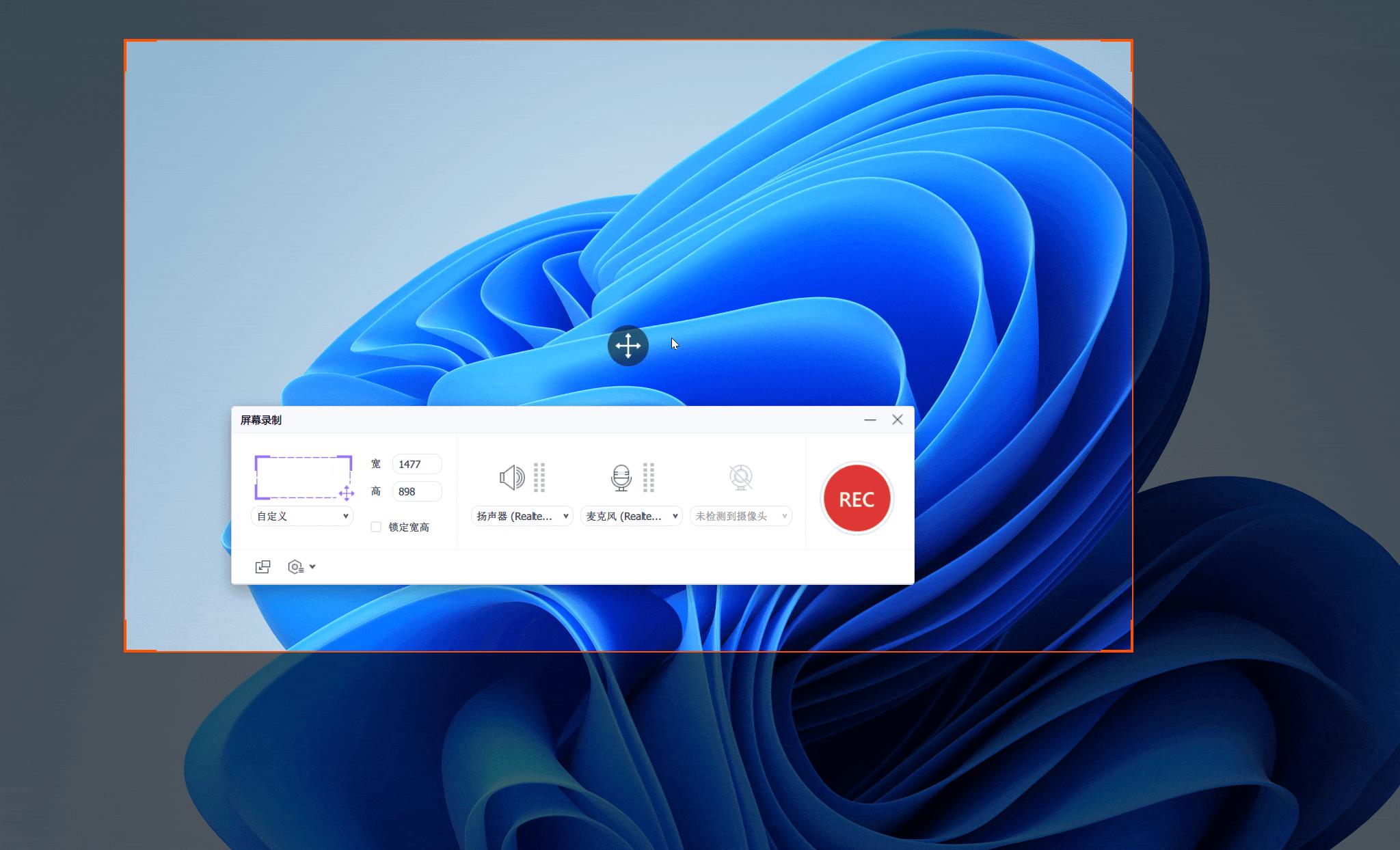The width and height of the screenshot is (1400, 850).
Task: Open the 扬声器 device dropdown
Action: tap(522, 516)
